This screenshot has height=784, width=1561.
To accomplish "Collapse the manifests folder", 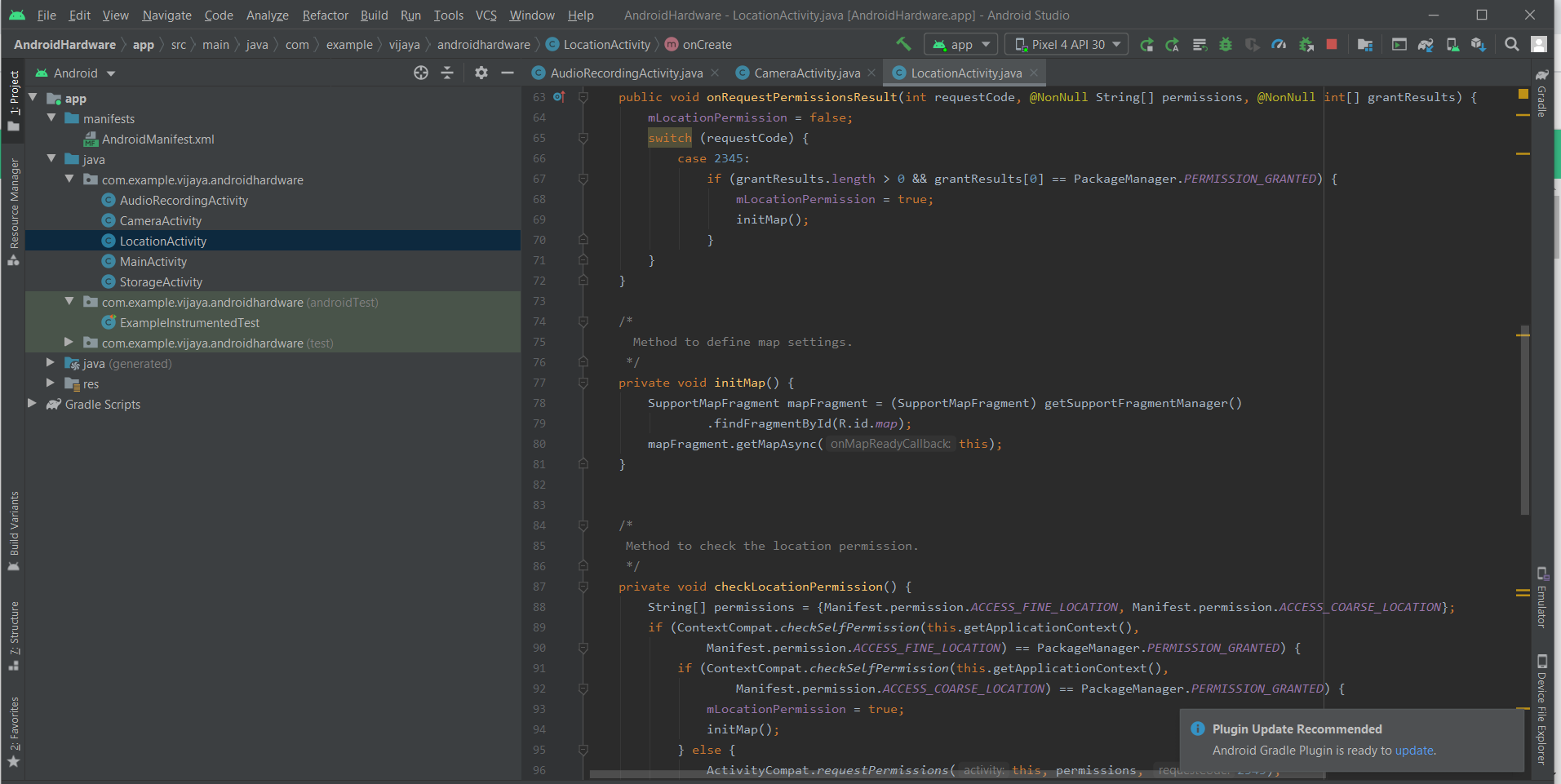I will 51,117.
